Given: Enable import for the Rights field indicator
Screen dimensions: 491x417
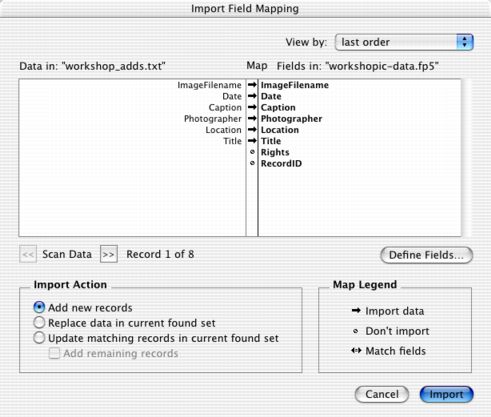Looking at the screenshot, I should point(252,152).
